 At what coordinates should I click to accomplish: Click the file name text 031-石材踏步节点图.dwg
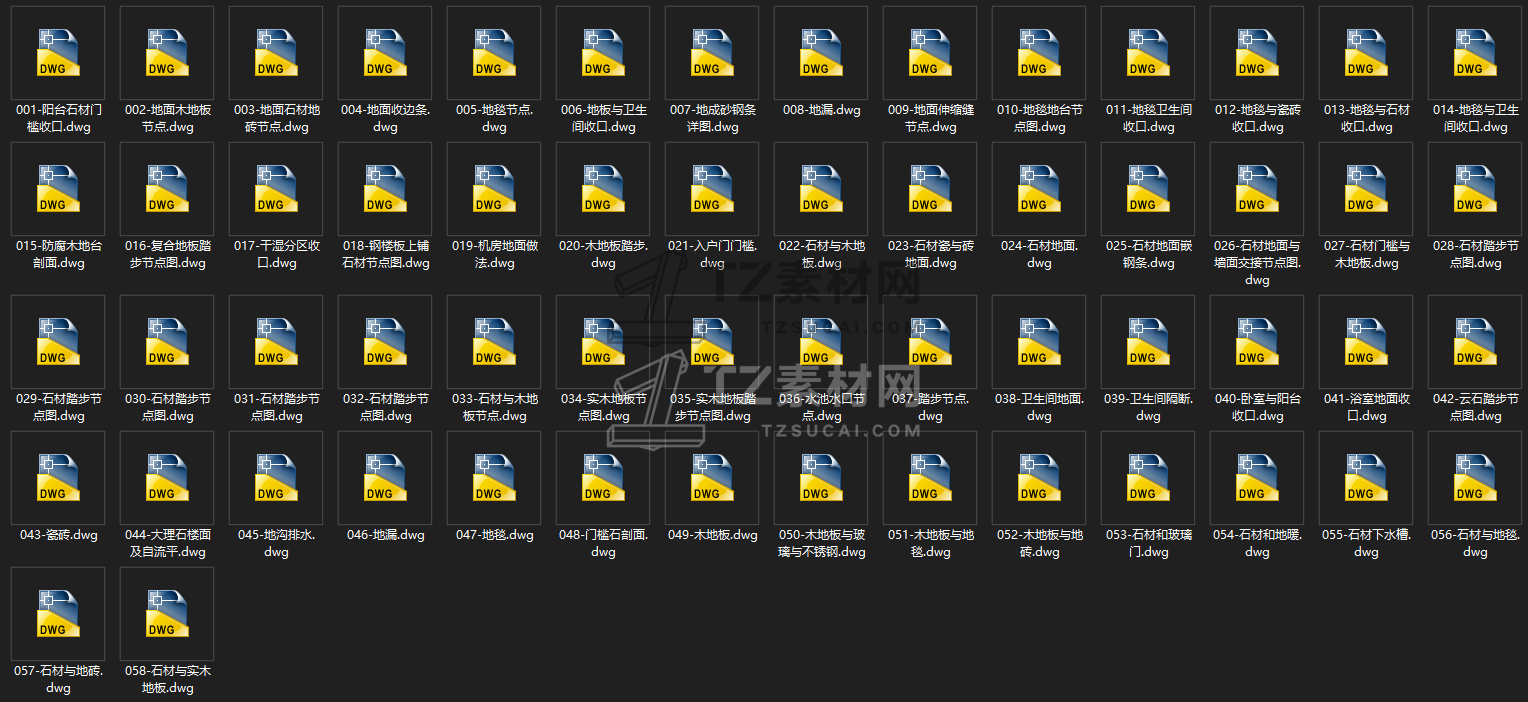pos(276,407)
